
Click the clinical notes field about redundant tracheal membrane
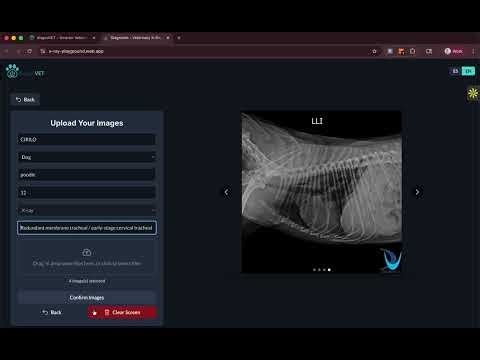pyautogui.click(x=87, y=228)
